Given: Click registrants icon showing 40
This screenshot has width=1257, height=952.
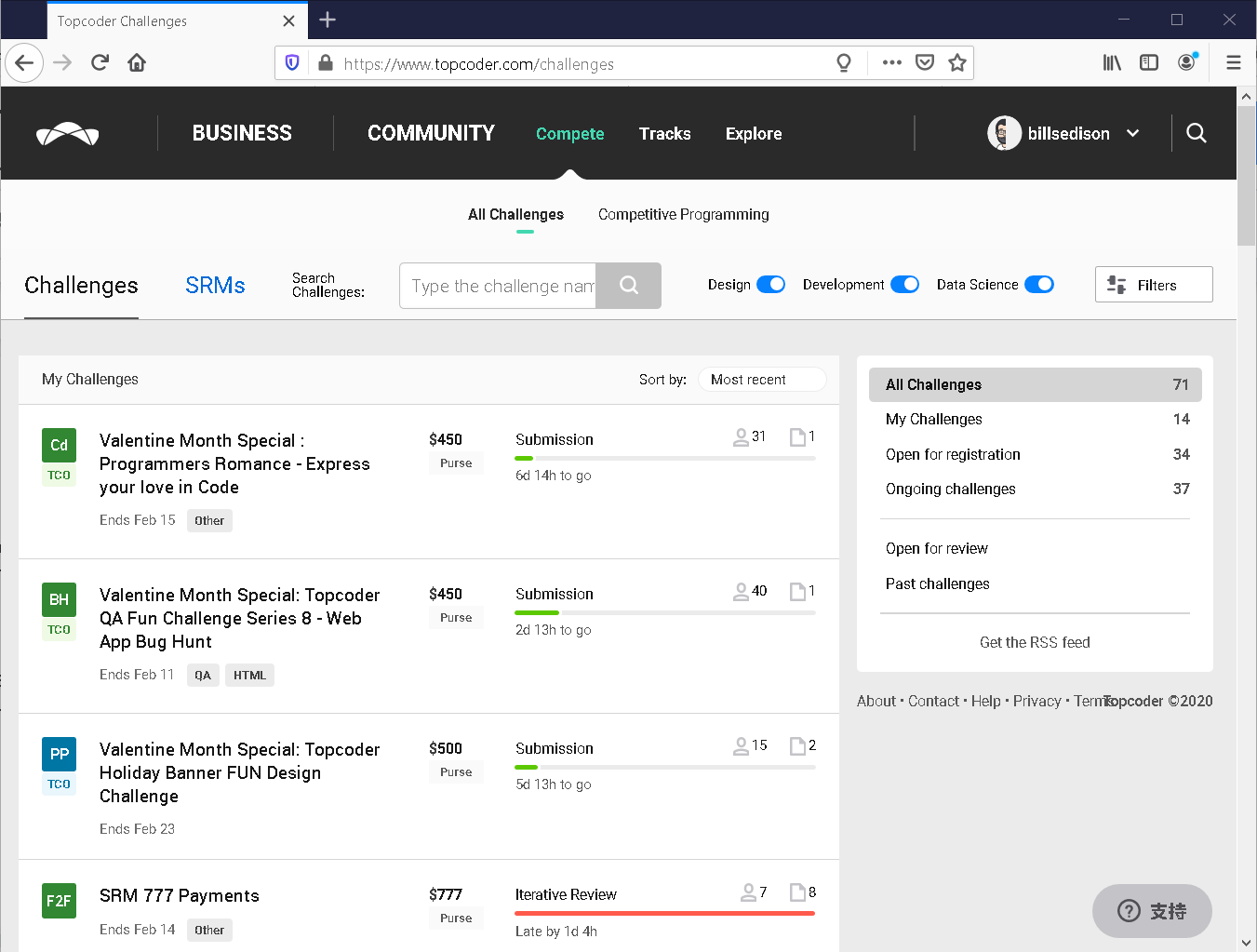Looking at the screenshot, I should (741, 591).
